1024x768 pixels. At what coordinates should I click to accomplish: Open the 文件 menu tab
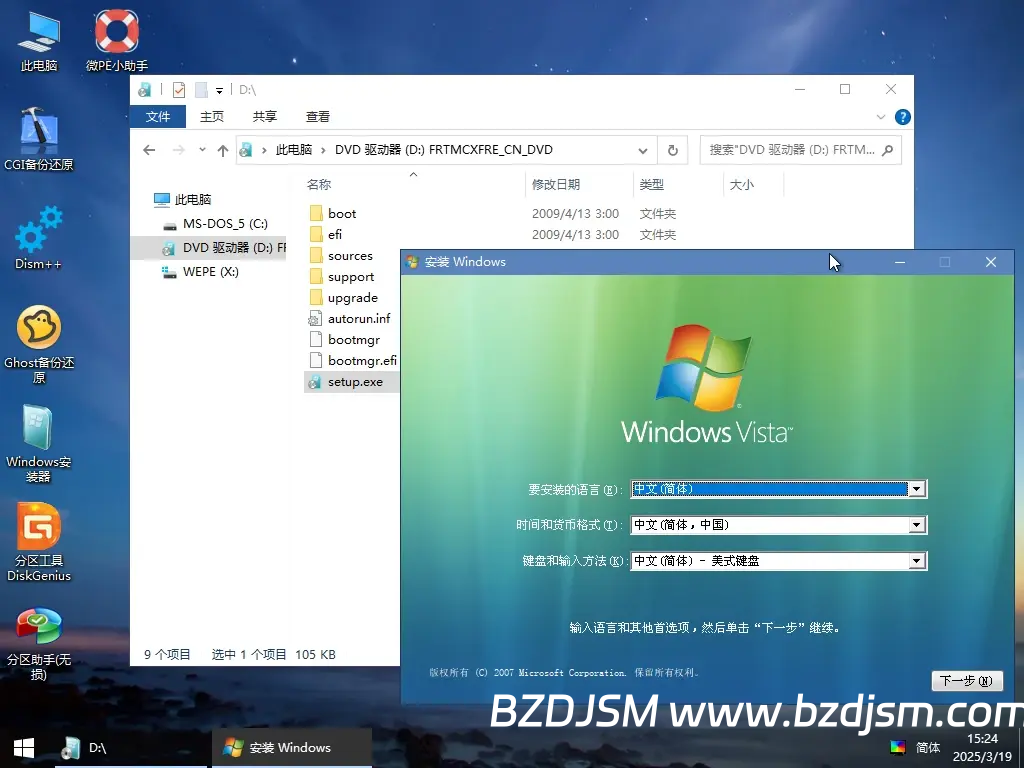pyautogui.click(x=158, y=116)
